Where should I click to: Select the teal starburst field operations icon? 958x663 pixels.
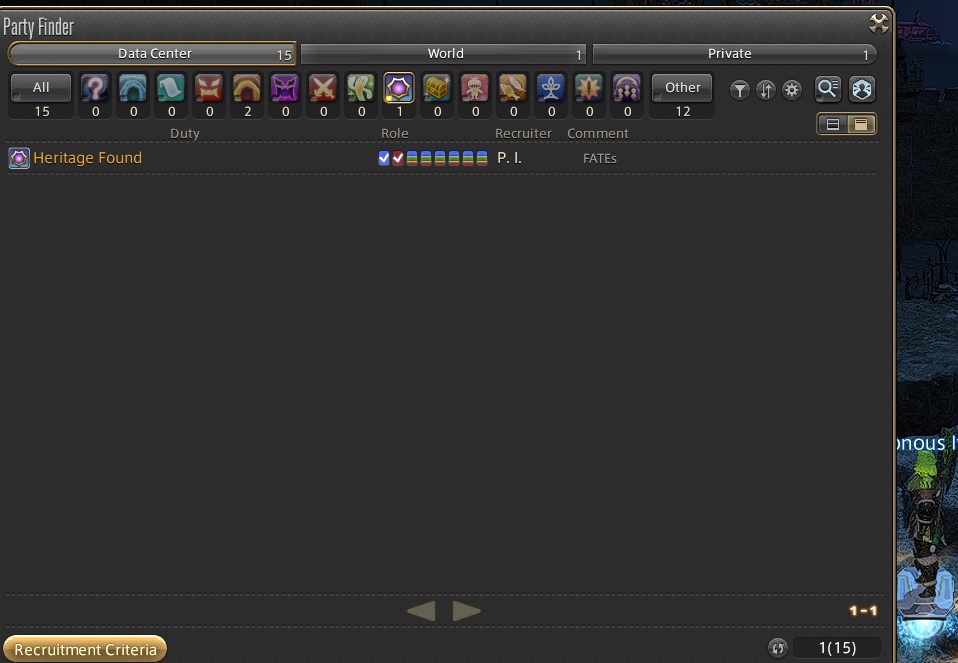pyautogui.click(x=589, y=89)
